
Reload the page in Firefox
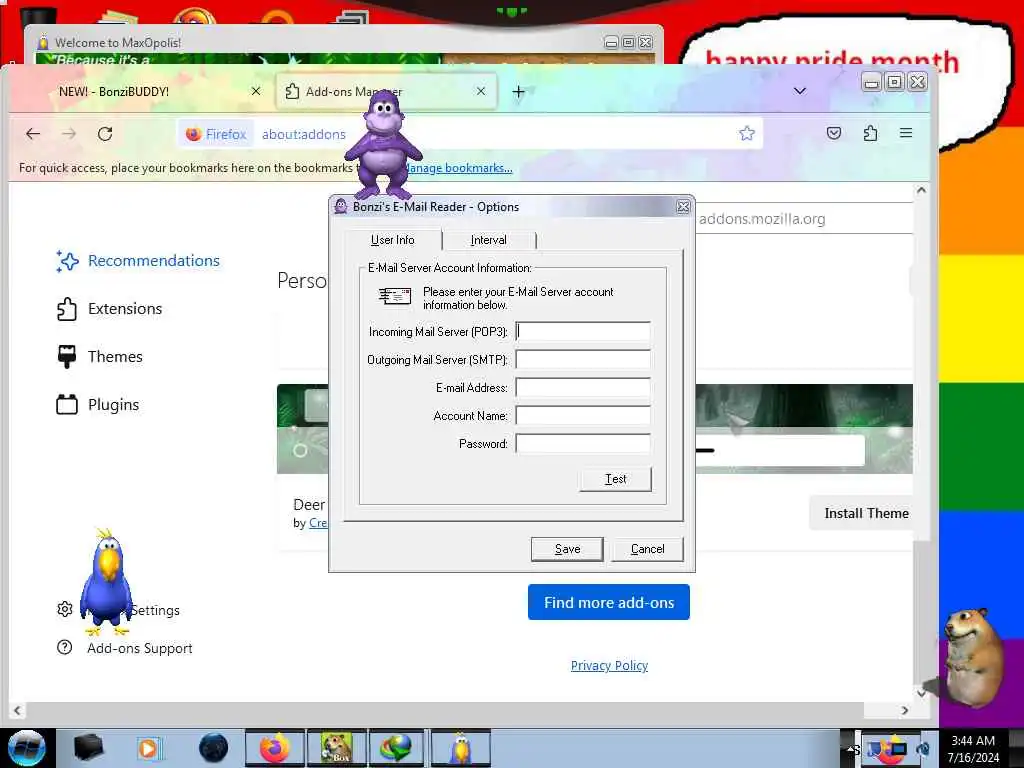coord(105,134)
